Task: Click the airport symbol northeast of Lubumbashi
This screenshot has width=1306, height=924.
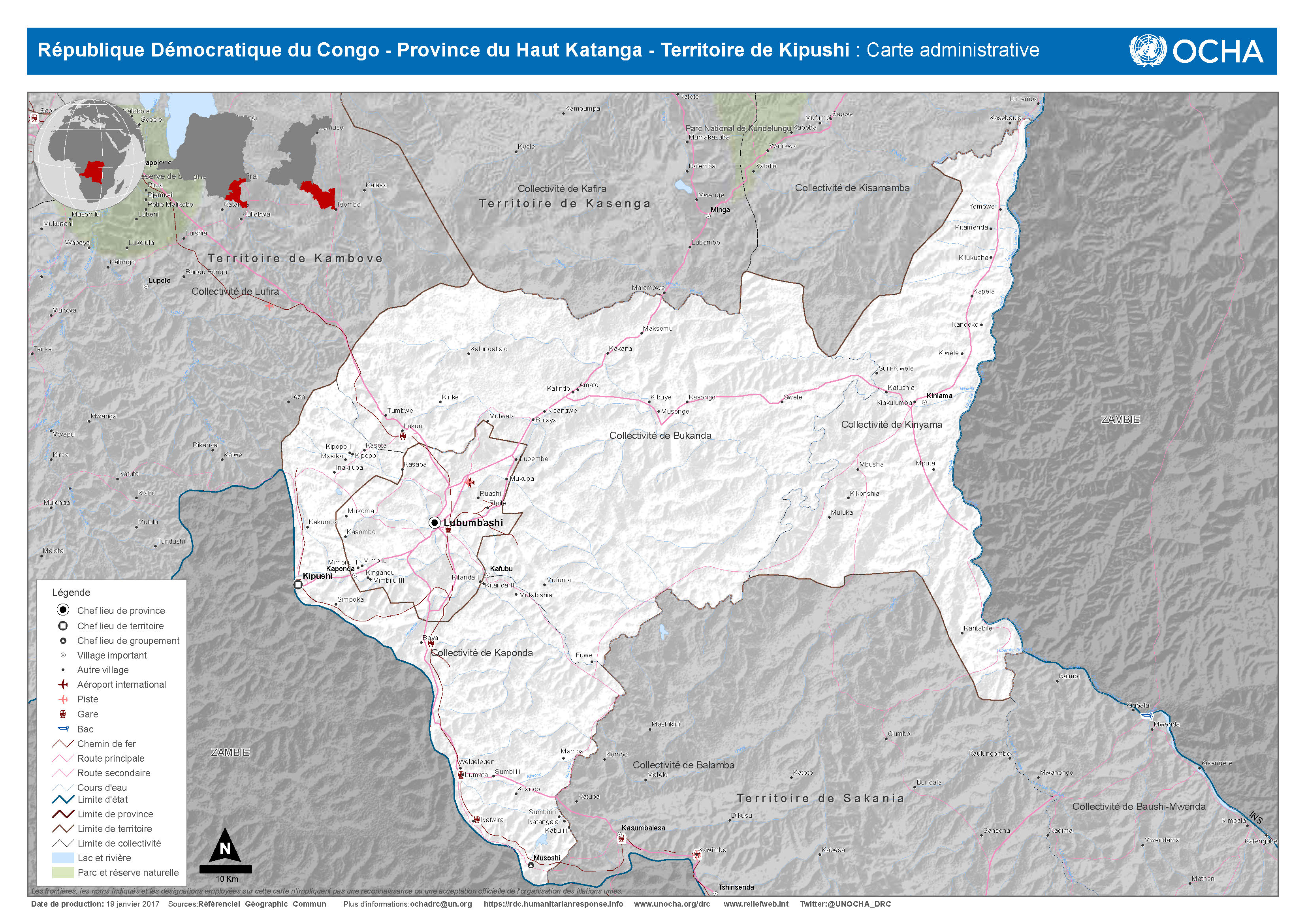Action: point(470,482)
